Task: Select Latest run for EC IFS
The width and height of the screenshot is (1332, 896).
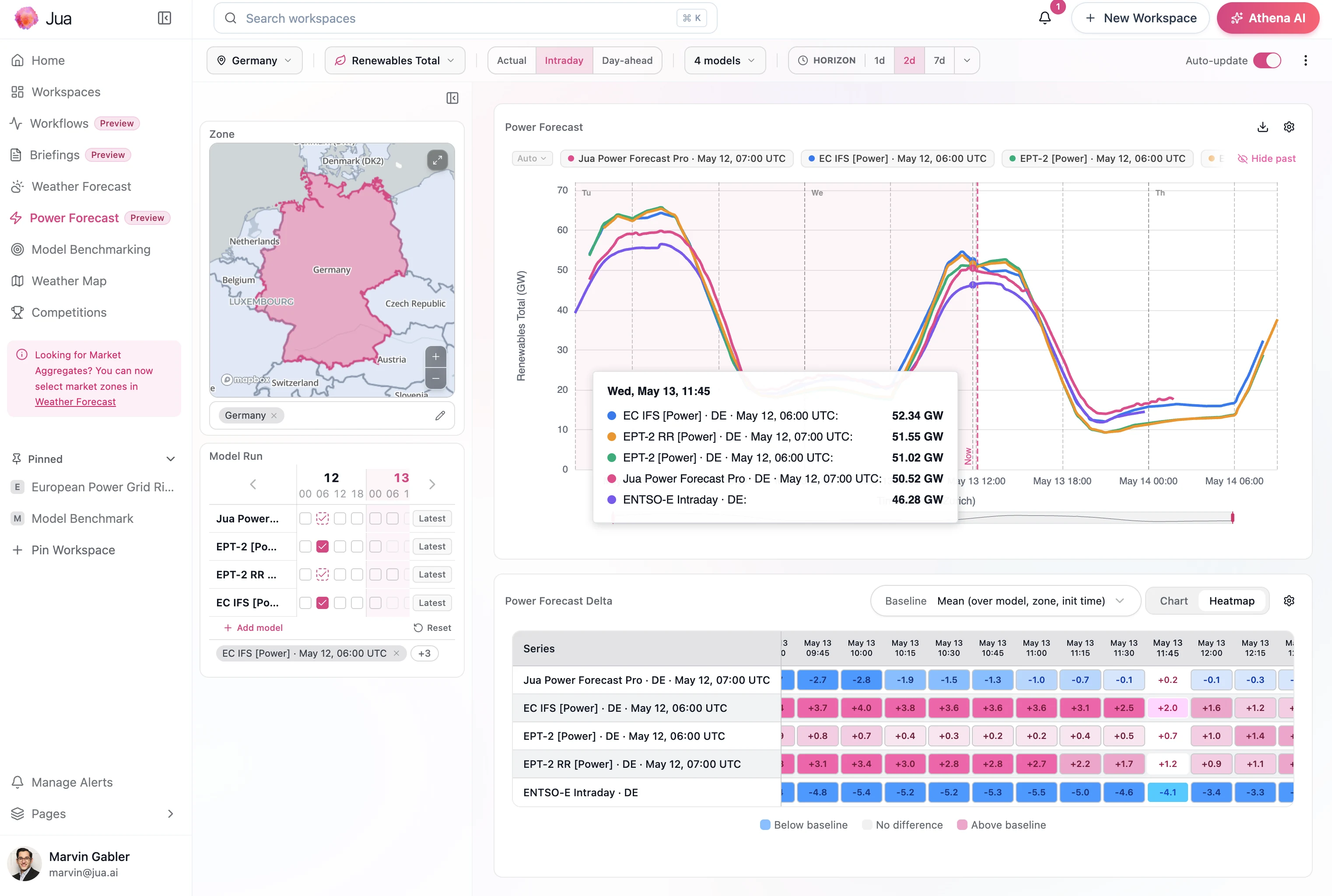Action: click(x=432, y=602)
